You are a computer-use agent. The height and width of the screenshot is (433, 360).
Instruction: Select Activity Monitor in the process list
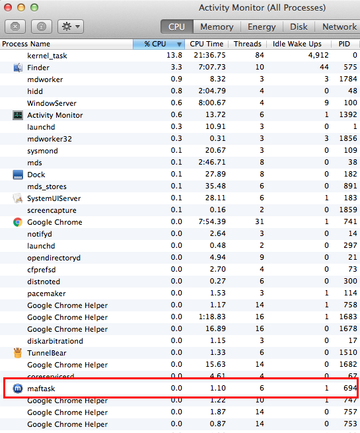[x=55, y=115]
